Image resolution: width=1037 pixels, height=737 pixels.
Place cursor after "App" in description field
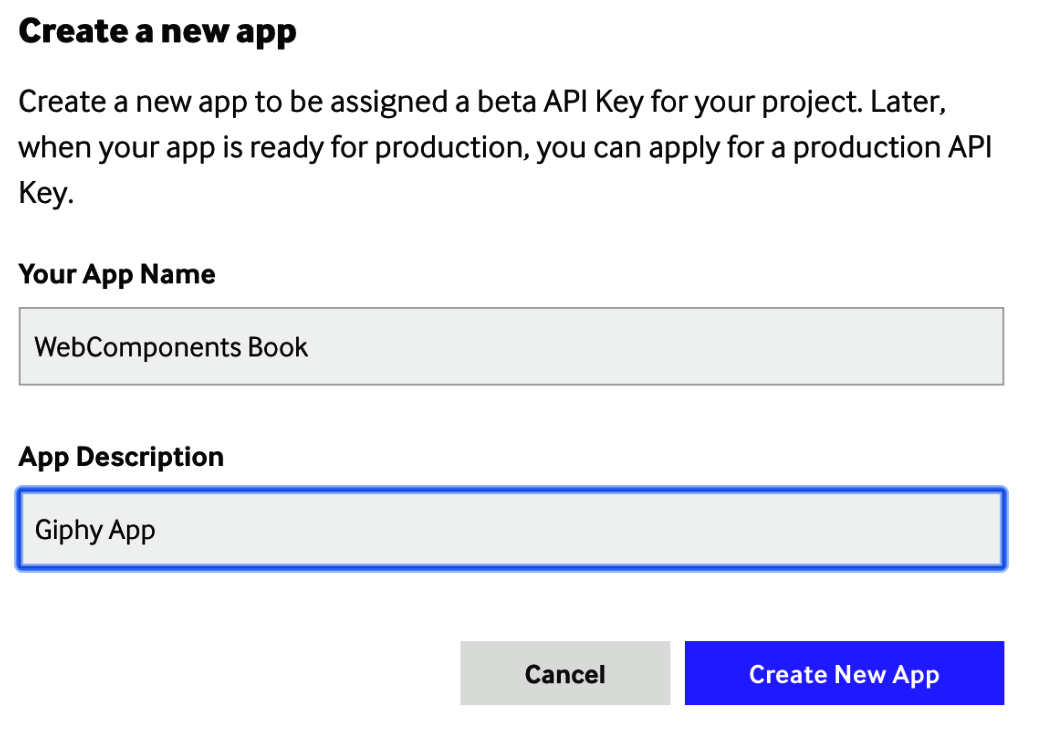point(157,530)
